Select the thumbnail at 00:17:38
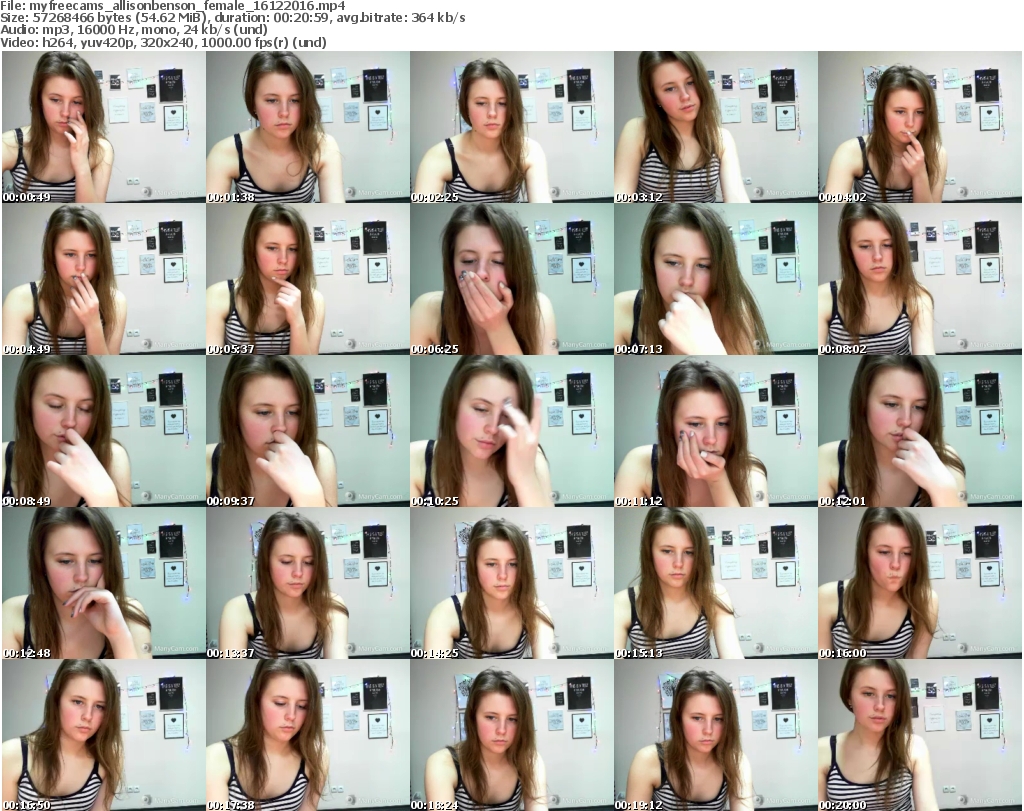This screenshot has height=811, width=1024. pos(308,735)
